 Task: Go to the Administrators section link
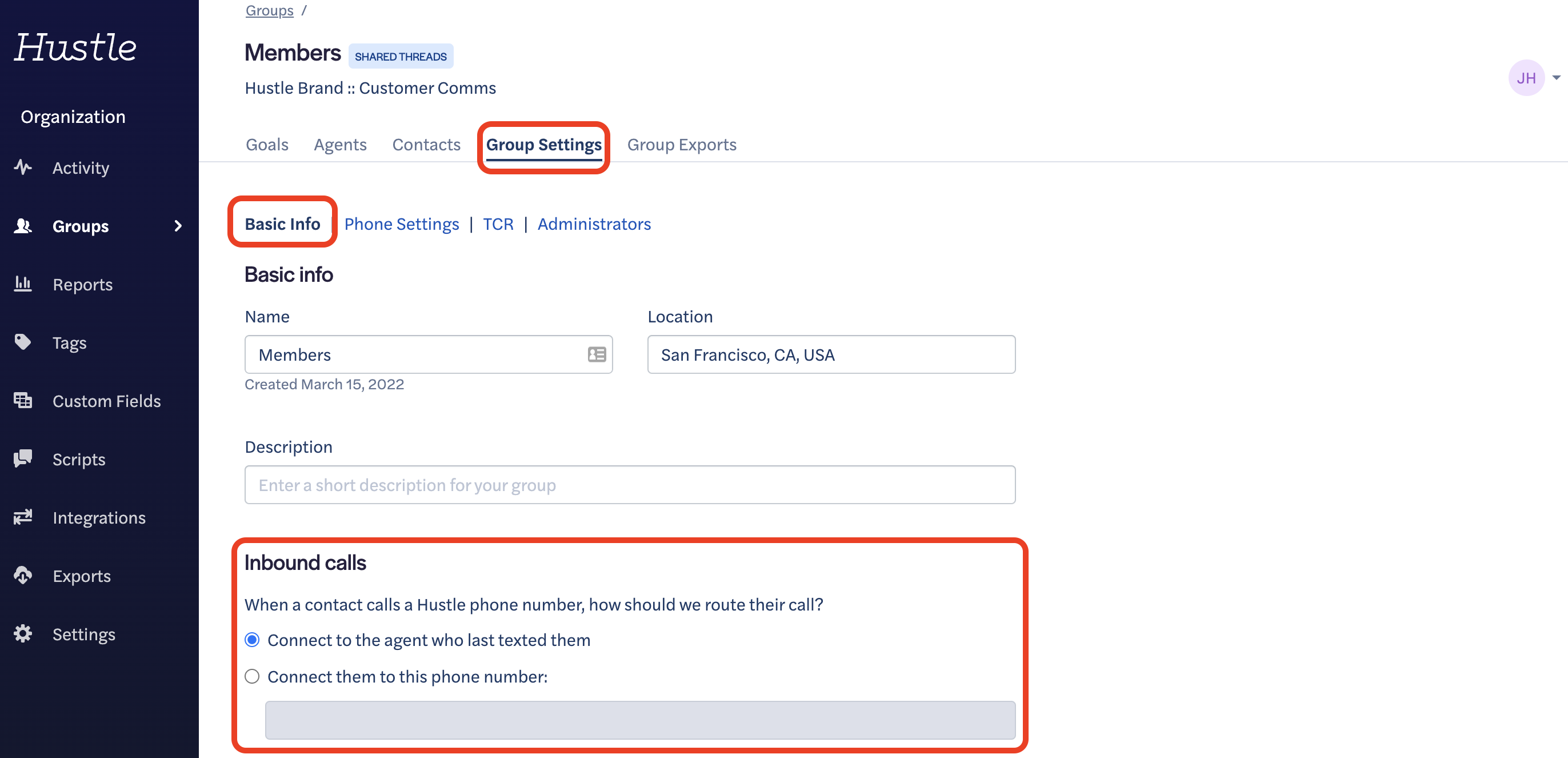(x=594, y=224)
